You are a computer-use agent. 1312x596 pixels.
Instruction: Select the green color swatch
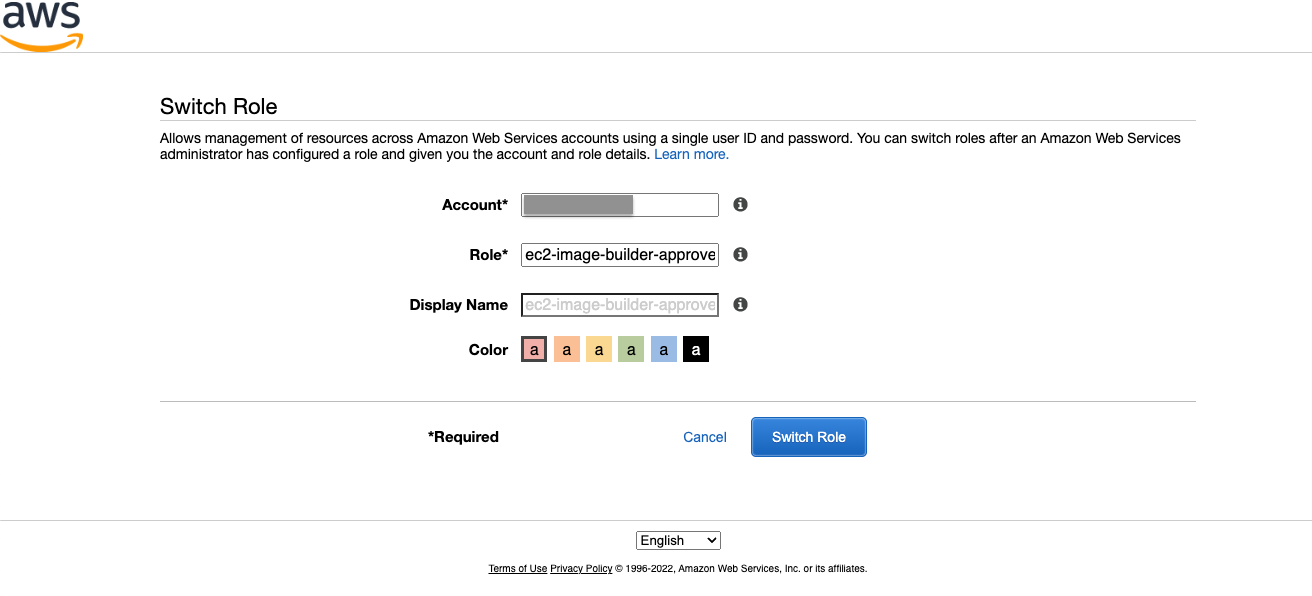point(631,349)
